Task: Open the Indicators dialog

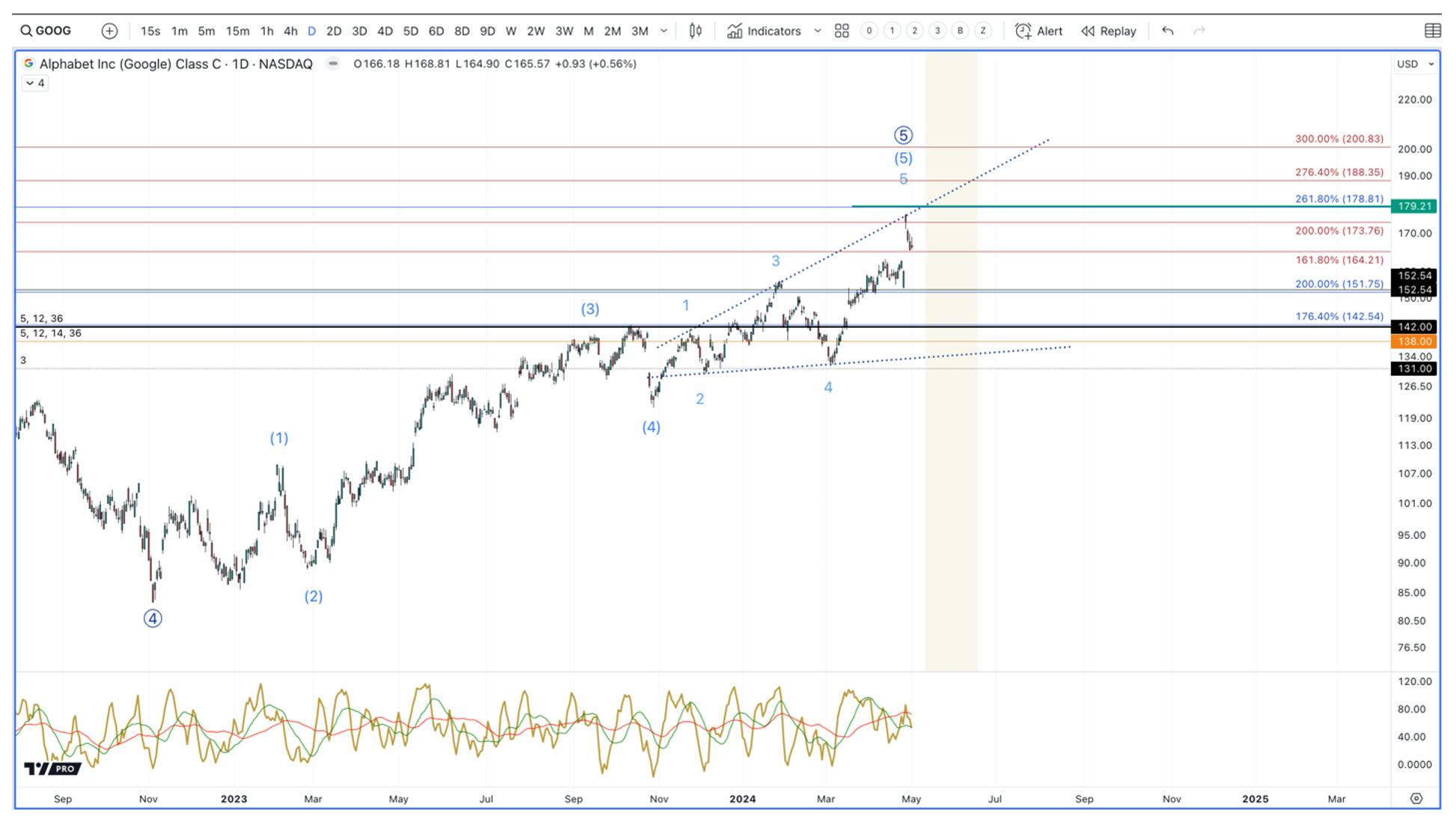Action: 764,31
